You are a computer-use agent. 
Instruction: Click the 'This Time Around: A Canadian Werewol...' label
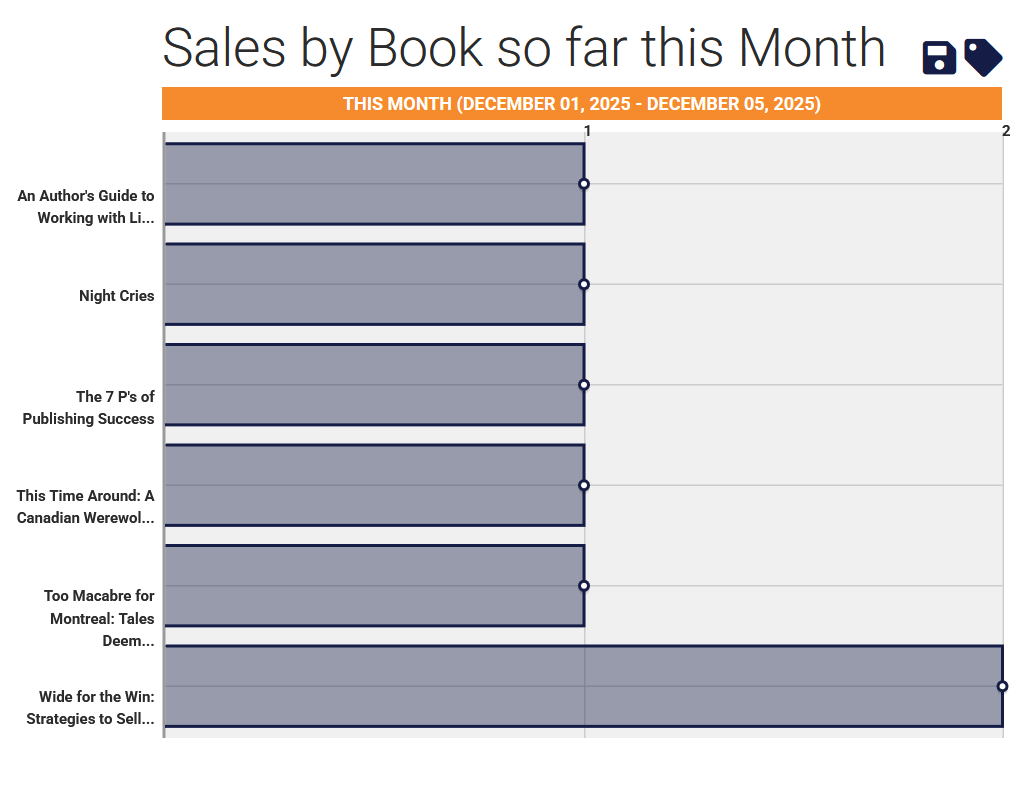pyautogui.click(x=86, y=507)
